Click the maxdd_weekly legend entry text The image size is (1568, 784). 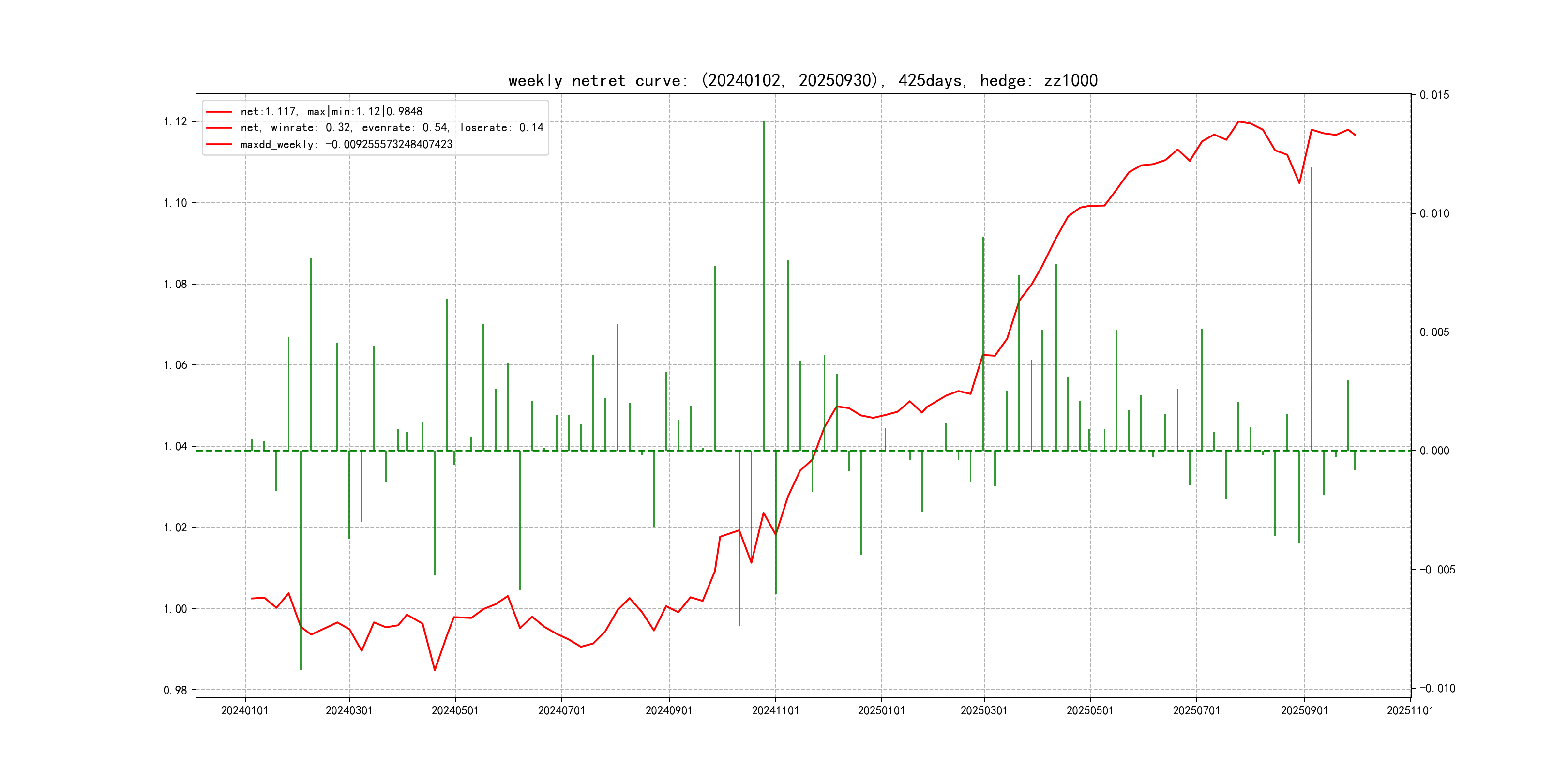[x=346, y=145]
